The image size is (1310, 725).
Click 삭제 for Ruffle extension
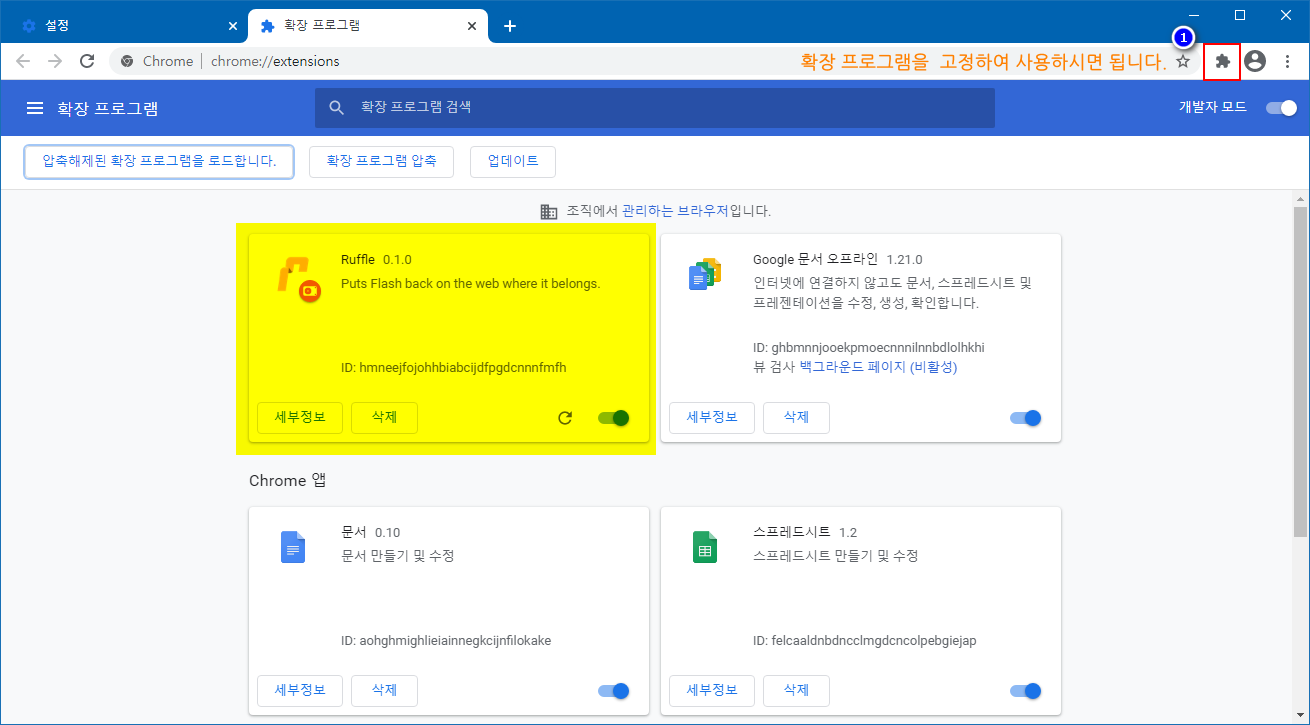pyautogui.click(x=384, y=418)
